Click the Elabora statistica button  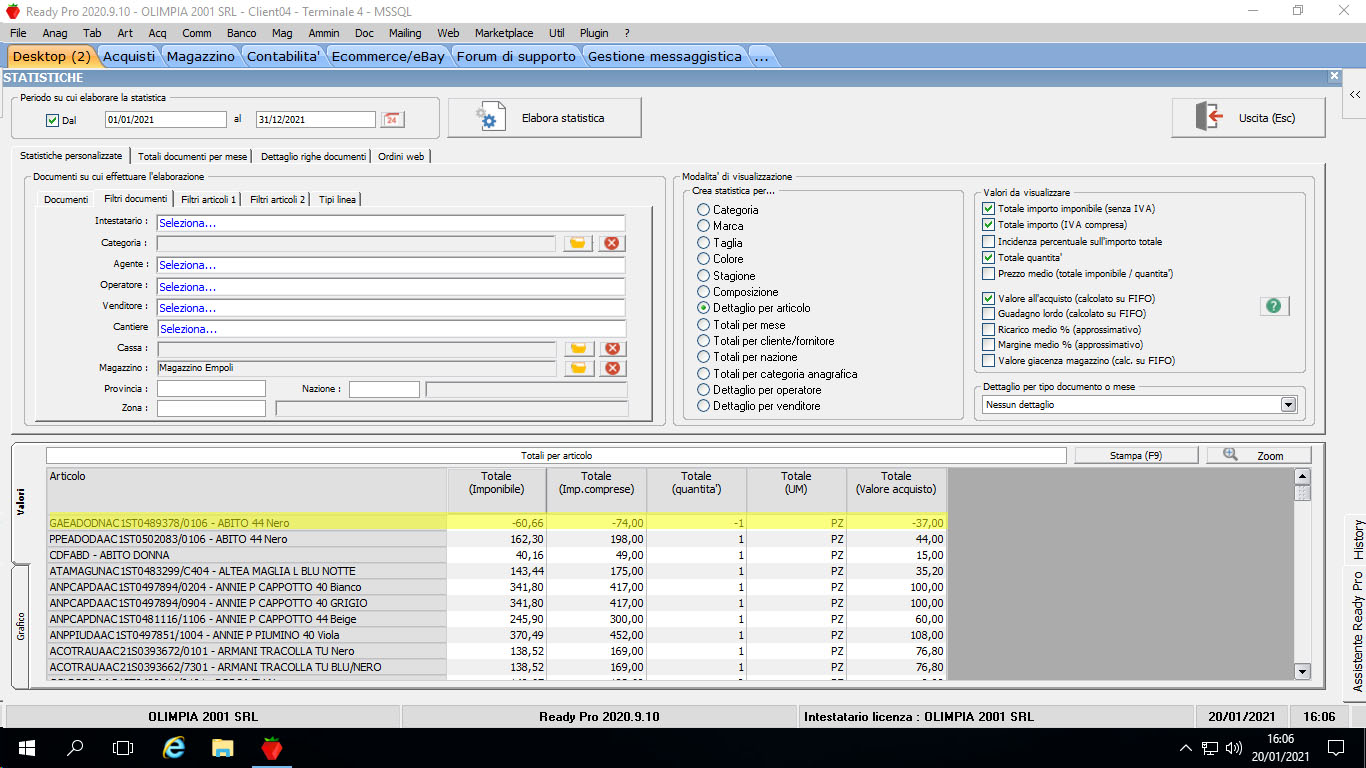coord(544,118)
